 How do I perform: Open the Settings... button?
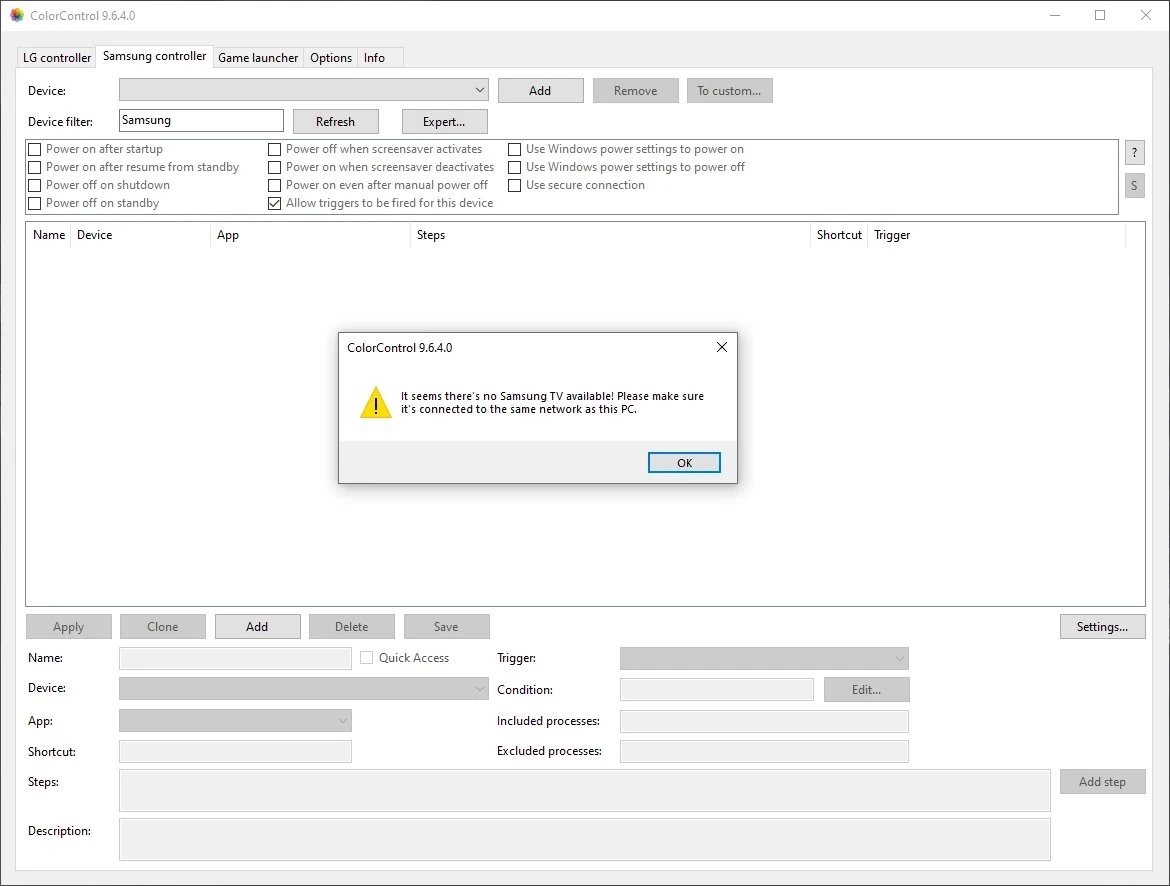point(1102,627)
